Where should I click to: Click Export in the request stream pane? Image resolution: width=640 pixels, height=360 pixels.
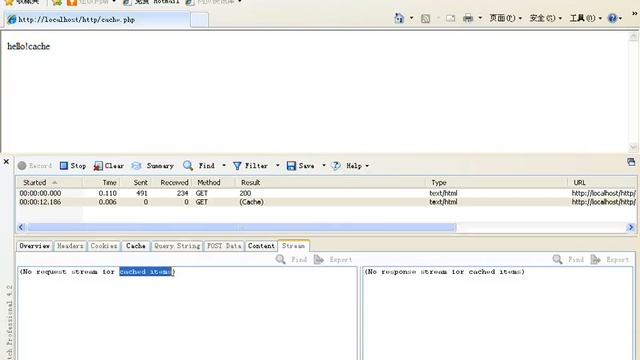click(x=333, y=259)
